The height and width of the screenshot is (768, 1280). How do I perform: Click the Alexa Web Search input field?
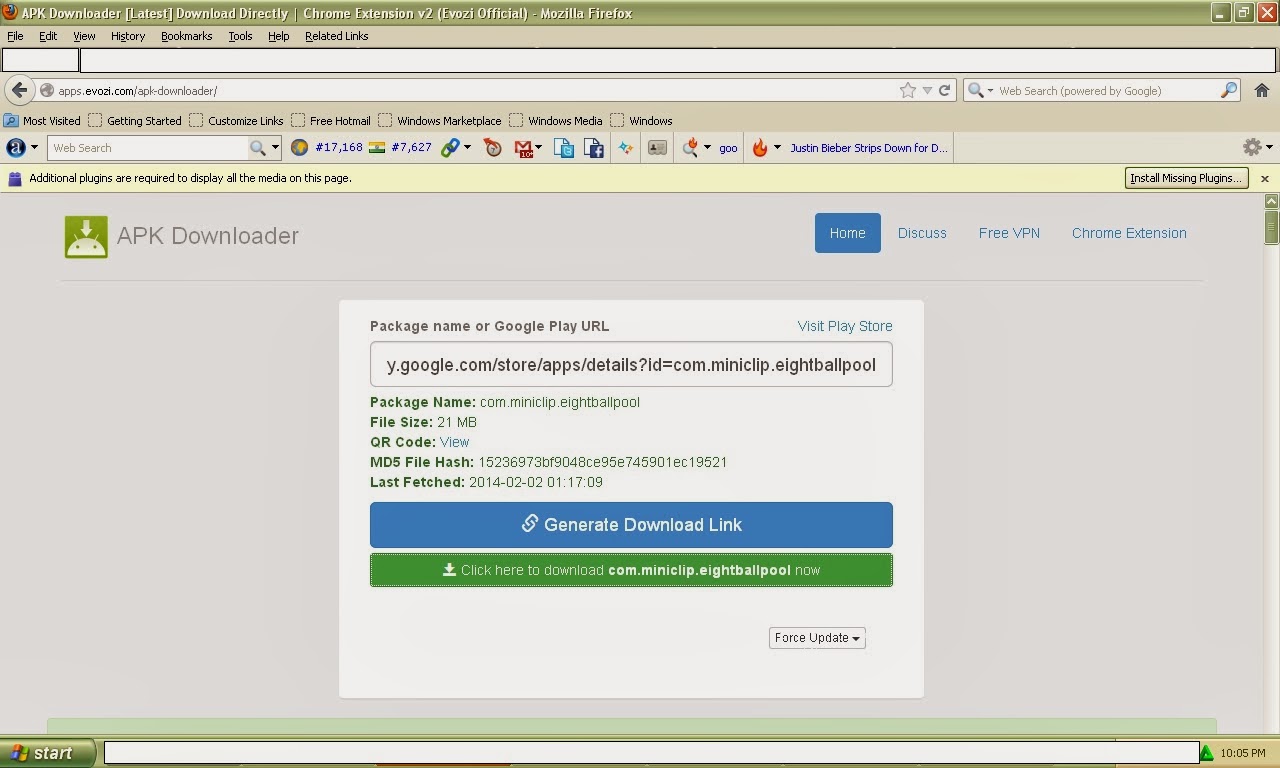pos(148,148)
